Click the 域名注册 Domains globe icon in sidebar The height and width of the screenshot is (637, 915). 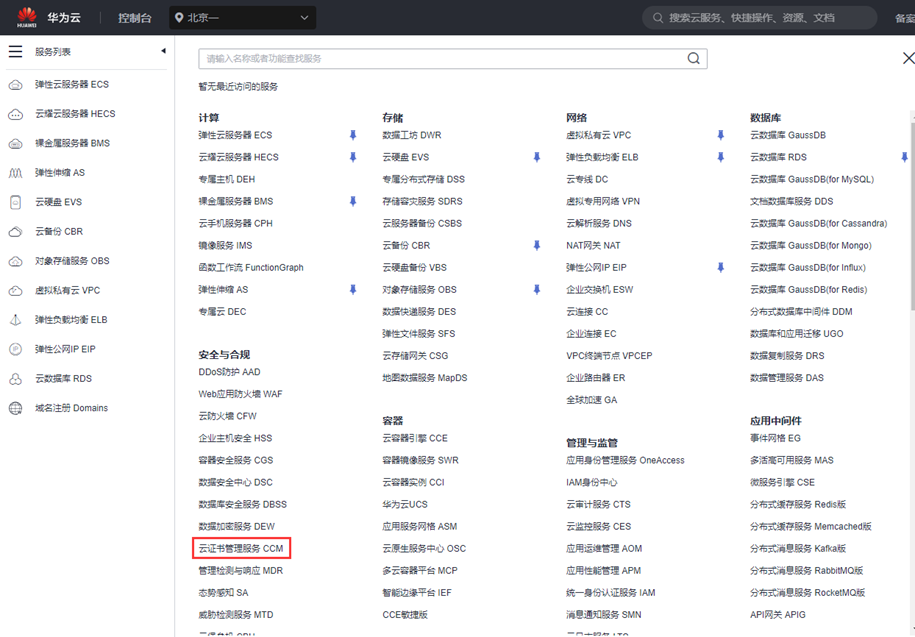point(16,408)
